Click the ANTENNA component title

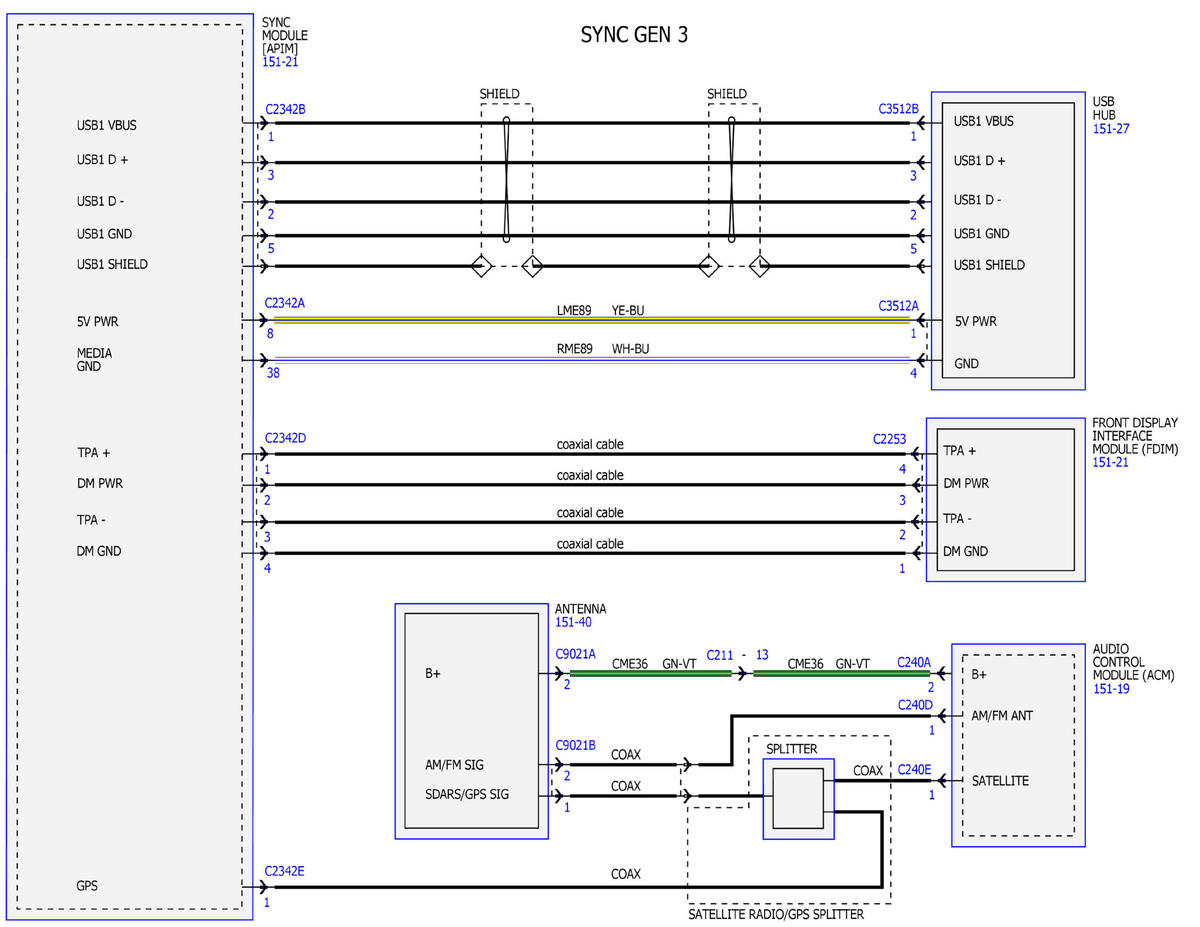pyautogui.click(x=580, y=609)
